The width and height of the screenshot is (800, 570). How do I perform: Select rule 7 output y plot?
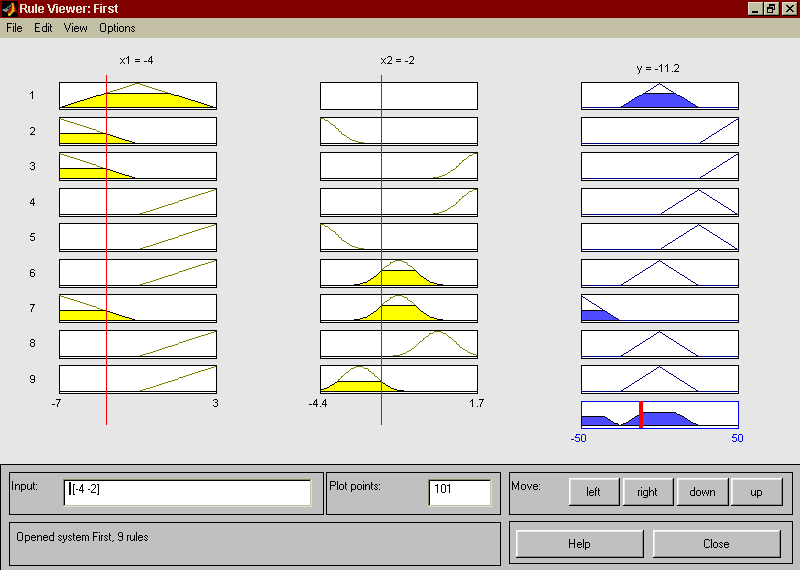coord(660,308)
